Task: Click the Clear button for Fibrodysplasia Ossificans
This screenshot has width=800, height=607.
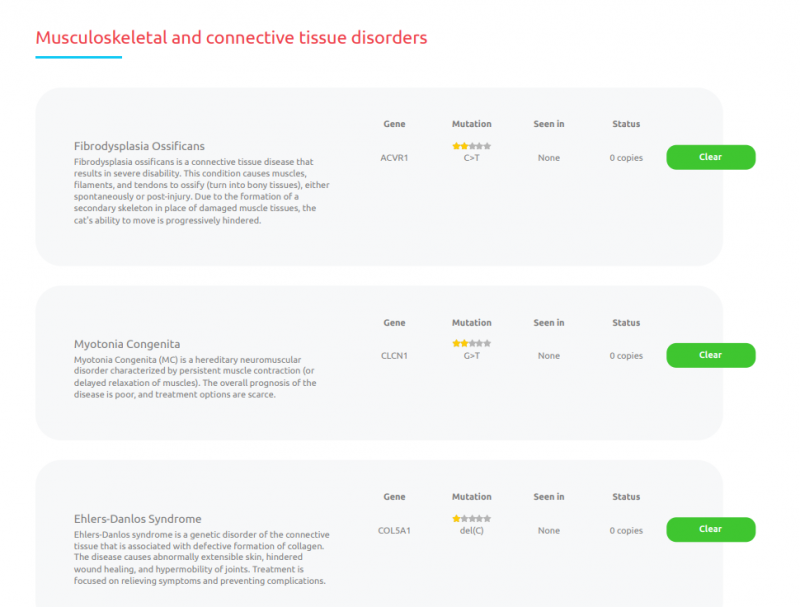Action: pos(710,157)
